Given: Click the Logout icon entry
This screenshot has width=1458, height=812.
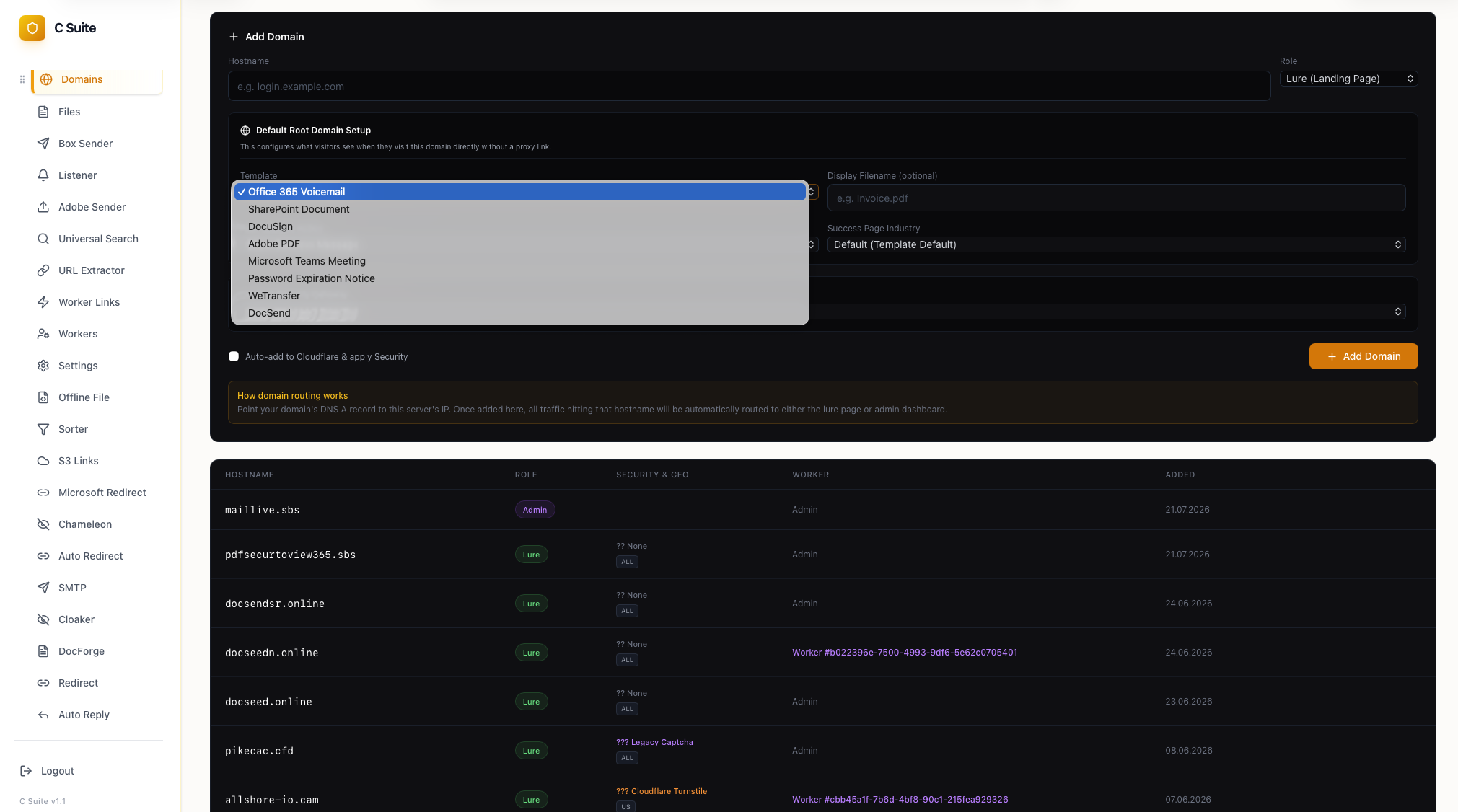Looking at the screenshot, I should [x=48, y=771].
